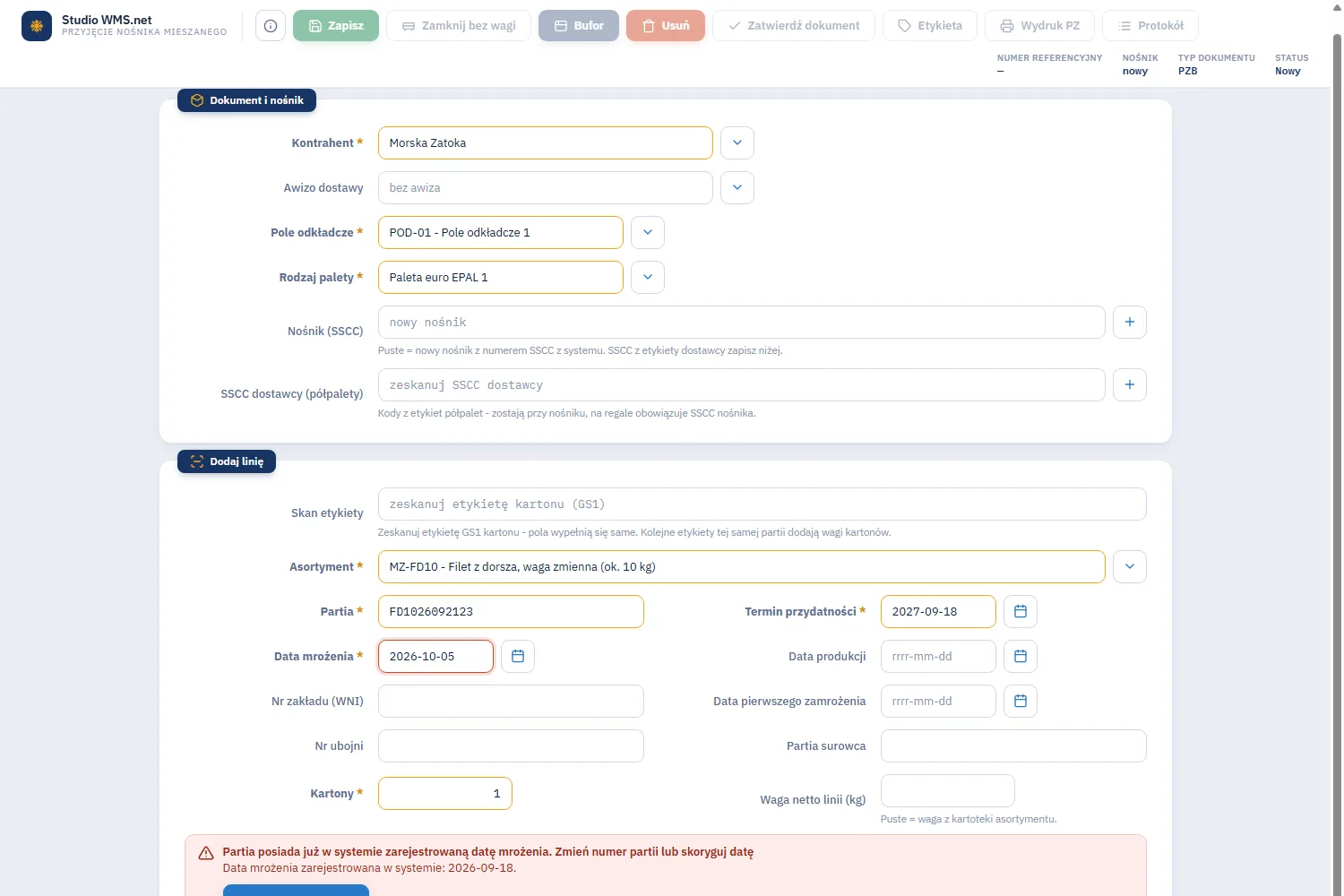Focus Waga netto linii (kg) input
Screen dimensions: 1344x896
948,791
